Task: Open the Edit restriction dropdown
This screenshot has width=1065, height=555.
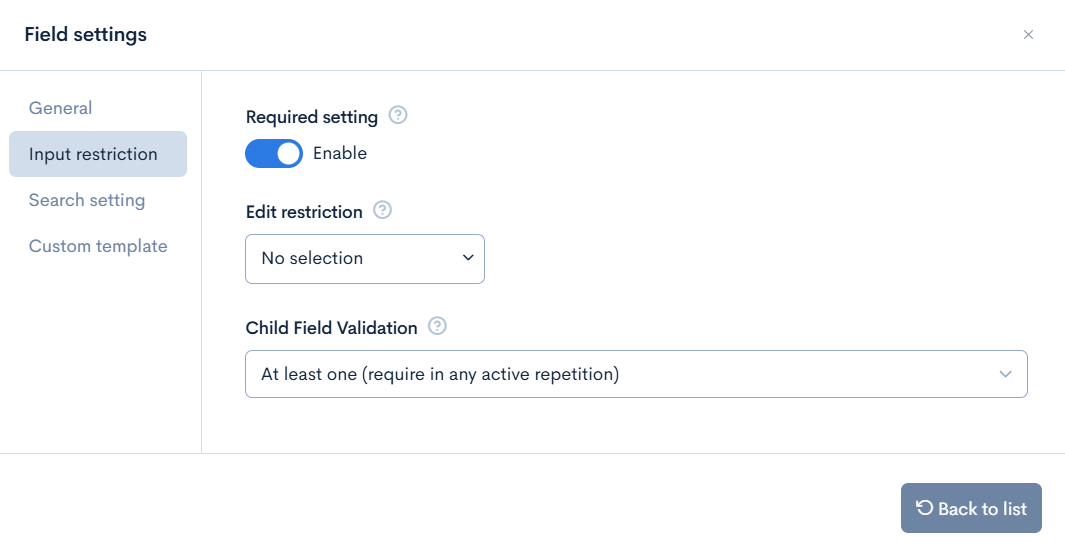Action: [x=365, y=259]
